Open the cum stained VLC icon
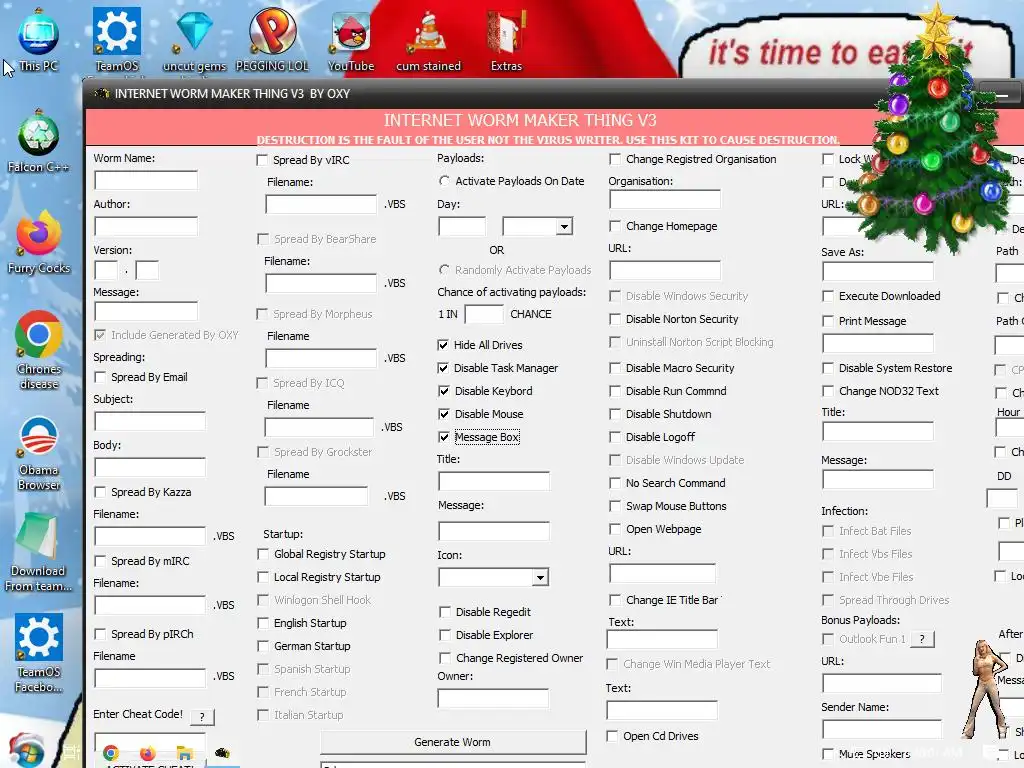 pyautogui.click(x=428, y=40)
